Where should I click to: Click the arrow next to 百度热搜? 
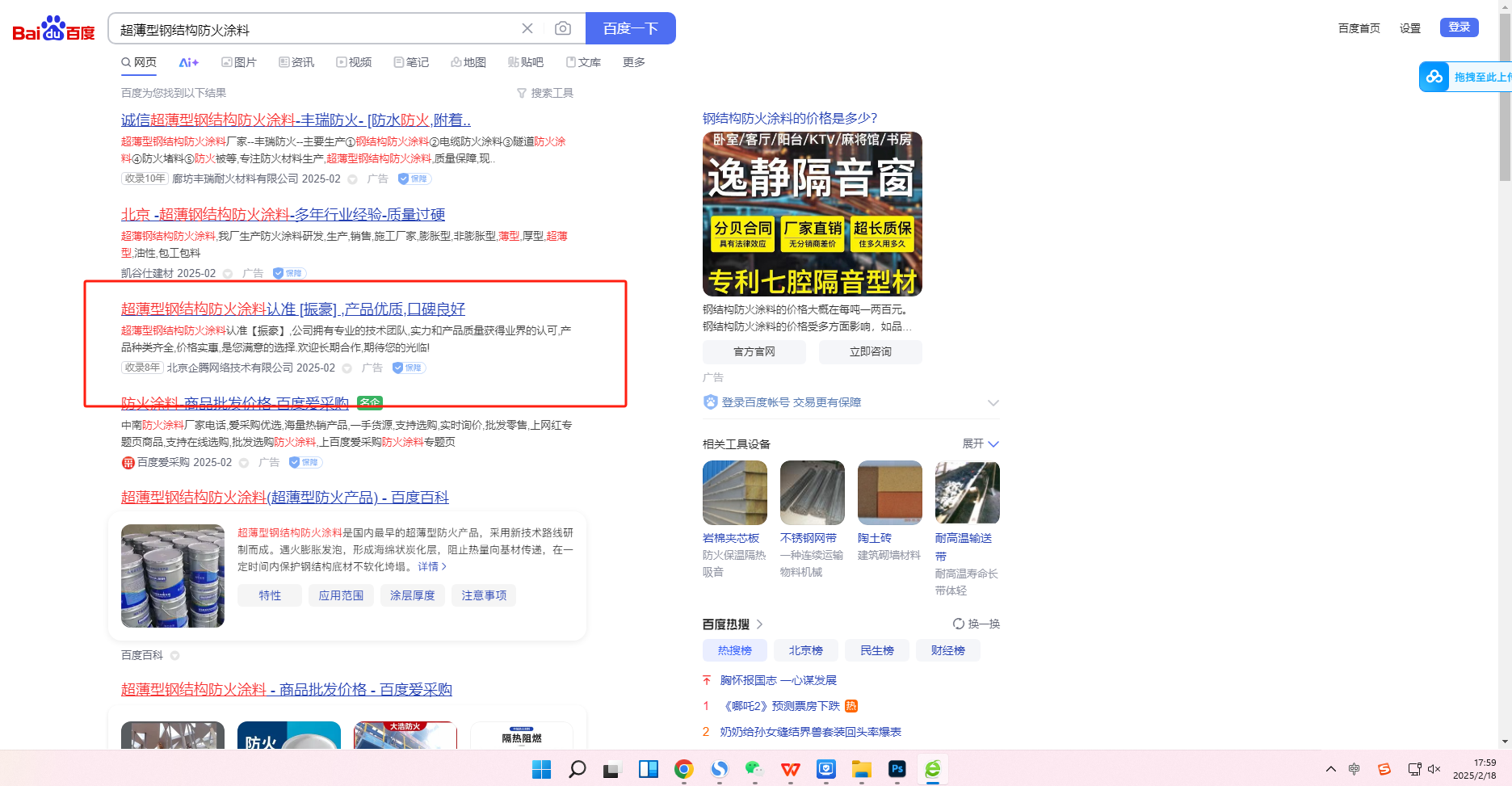pyautogui.click(x=760, y=624)
